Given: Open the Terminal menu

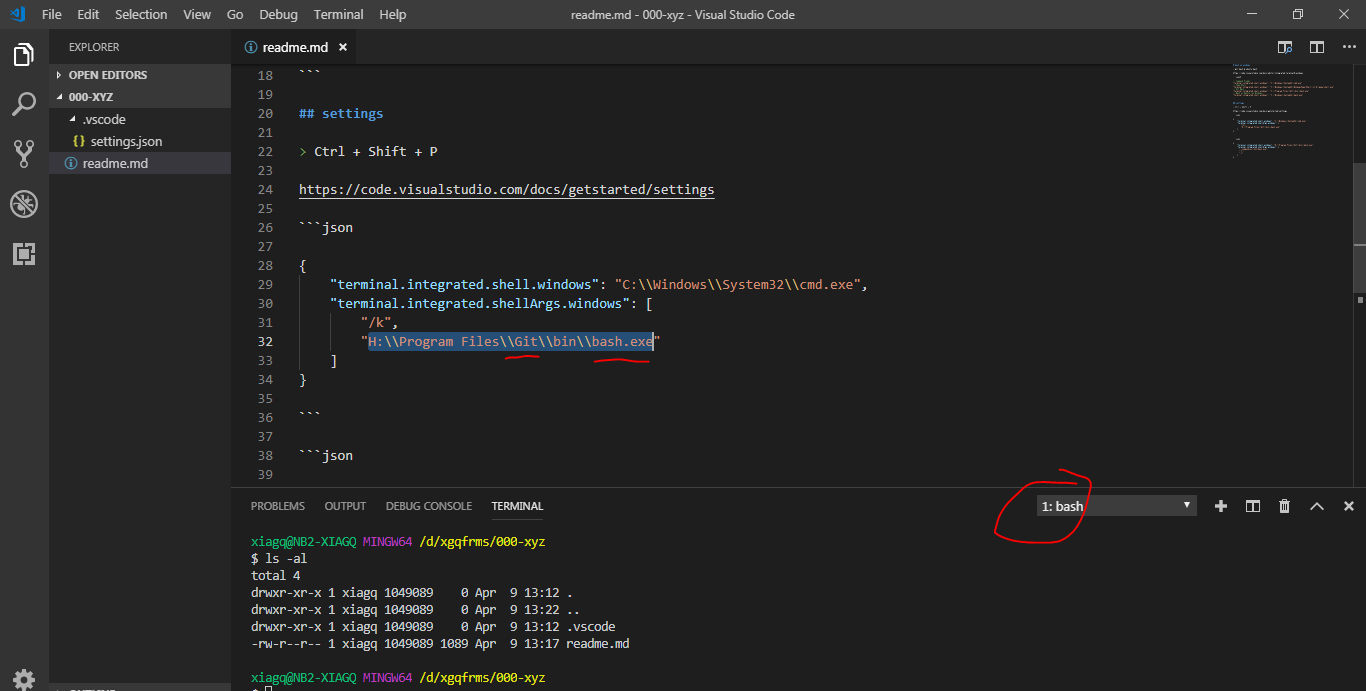Looking at the screenshot, I should pyautogui.click(x=339, y=14).
